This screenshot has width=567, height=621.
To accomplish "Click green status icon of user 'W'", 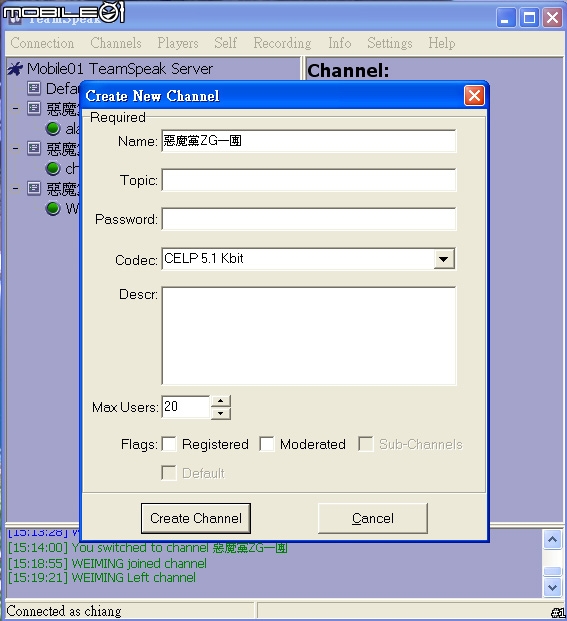I will point(53,208).
